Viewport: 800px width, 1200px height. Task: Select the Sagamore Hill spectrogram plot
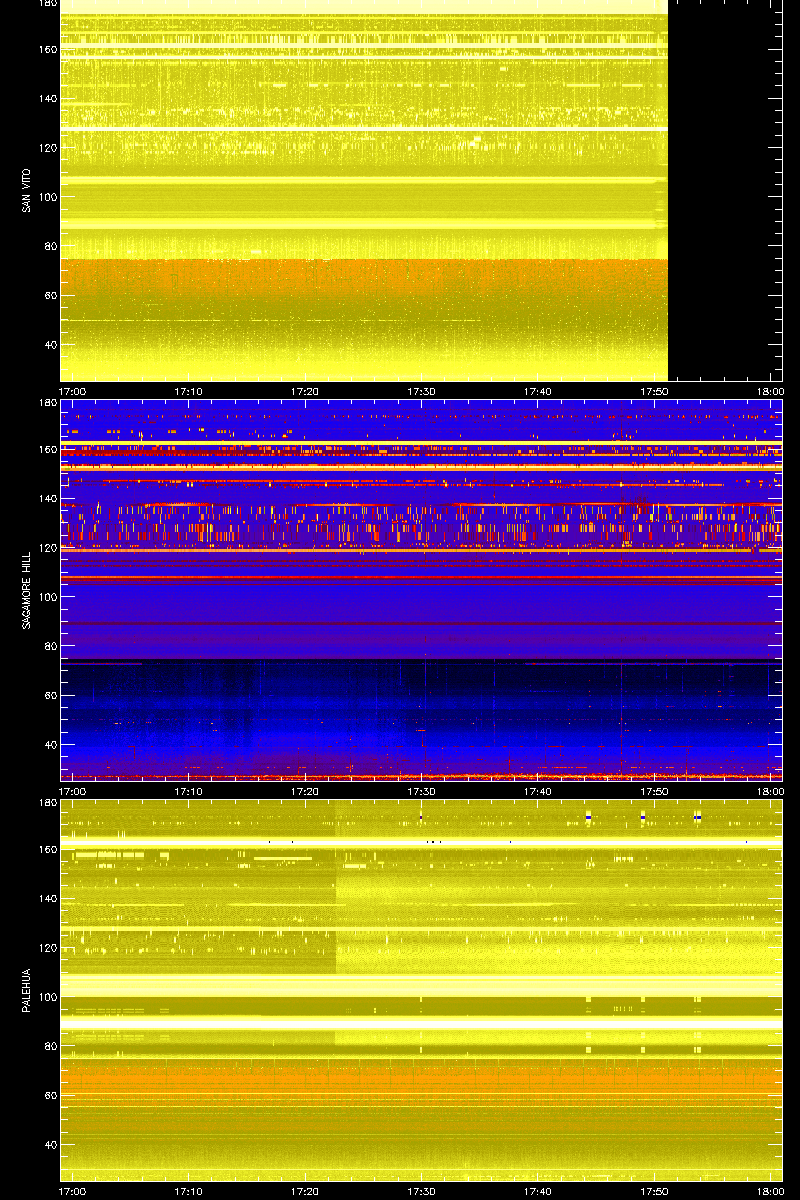[x=421, y=590]
